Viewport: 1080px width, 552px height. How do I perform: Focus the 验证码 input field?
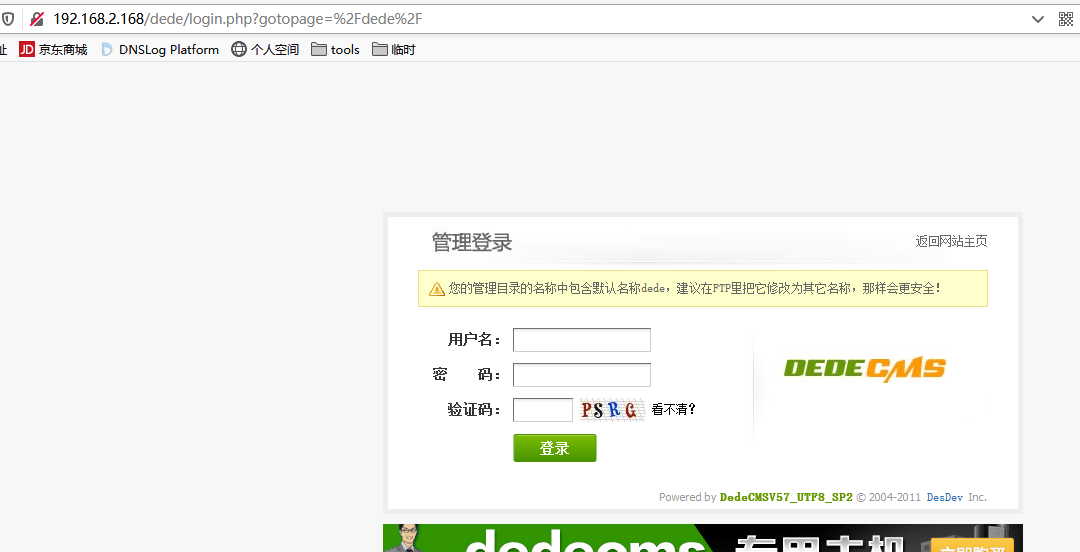coord(543,410)
